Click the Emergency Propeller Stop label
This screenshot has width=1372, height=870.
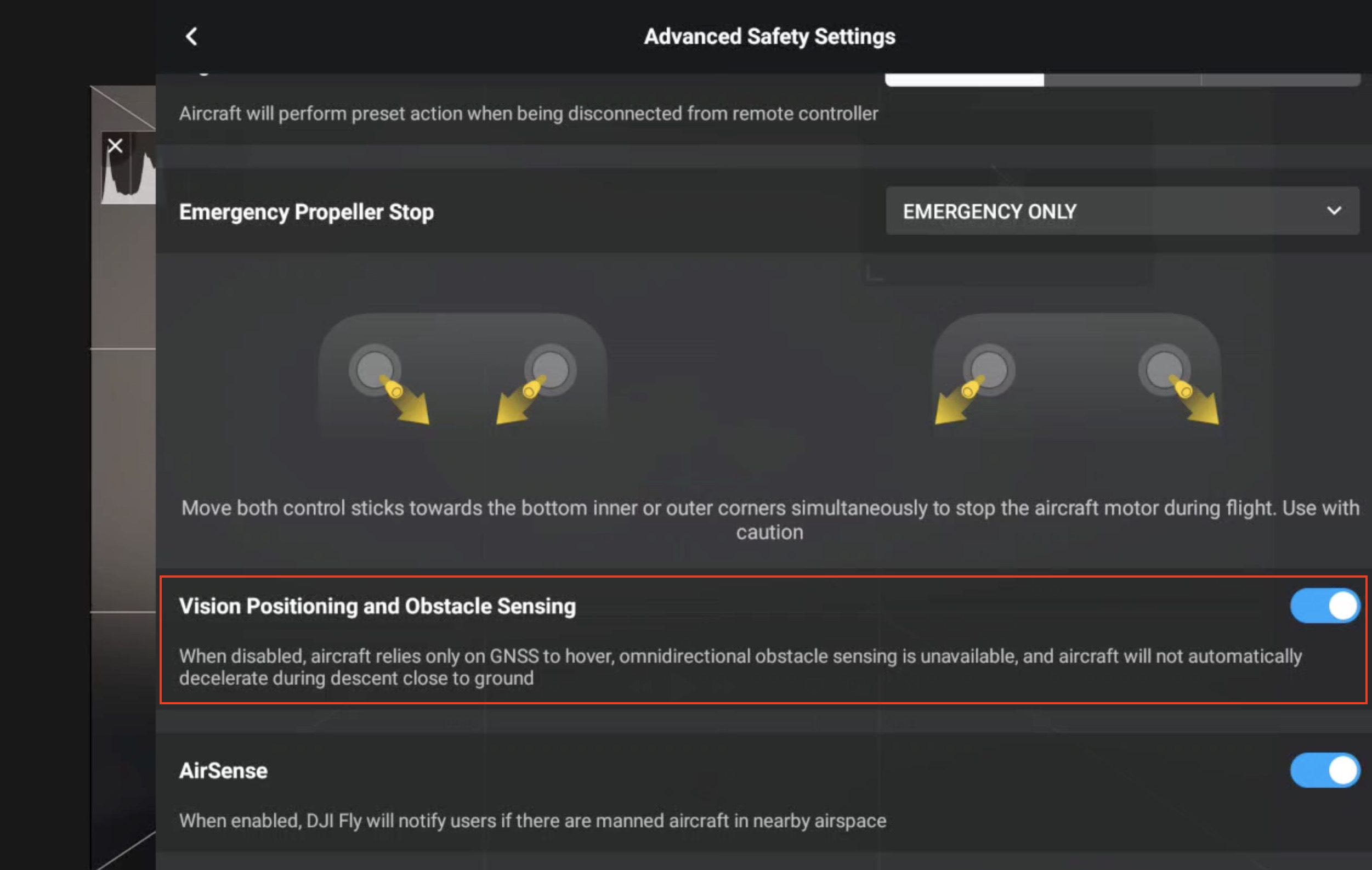pos(307,212)
